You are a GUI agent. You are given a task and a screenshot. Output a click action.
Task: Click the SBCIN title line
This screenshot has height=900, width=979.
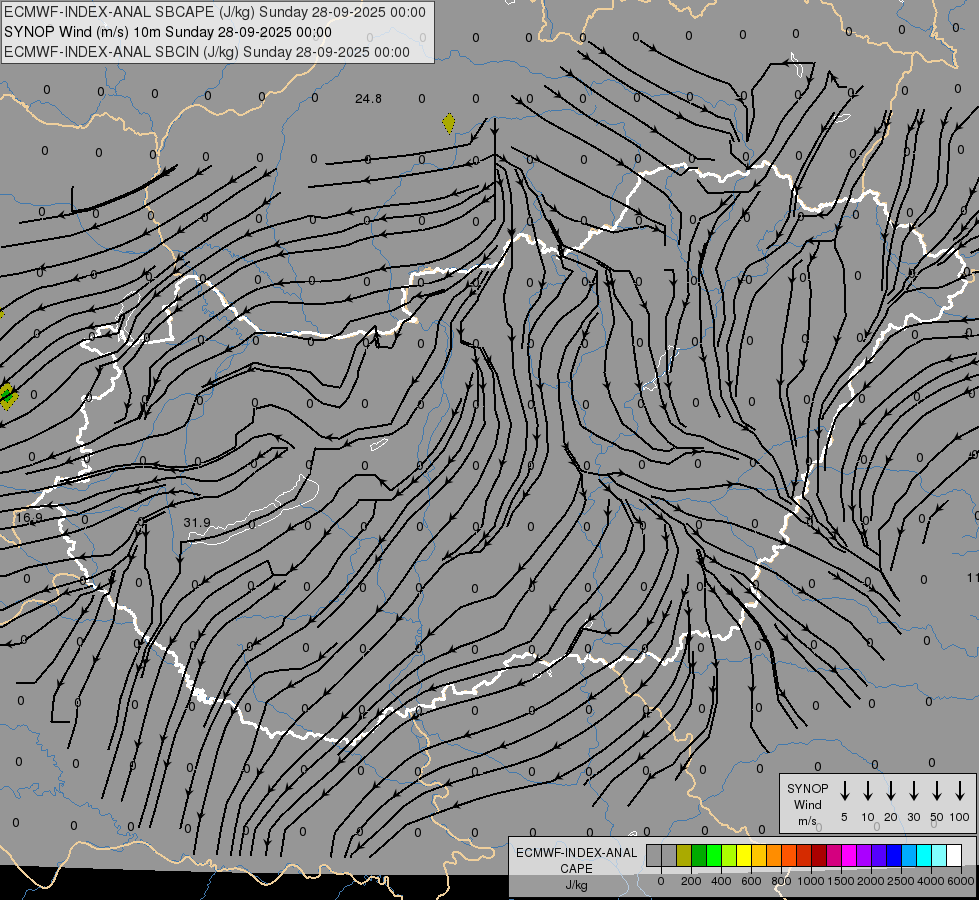tap(207, 52)
